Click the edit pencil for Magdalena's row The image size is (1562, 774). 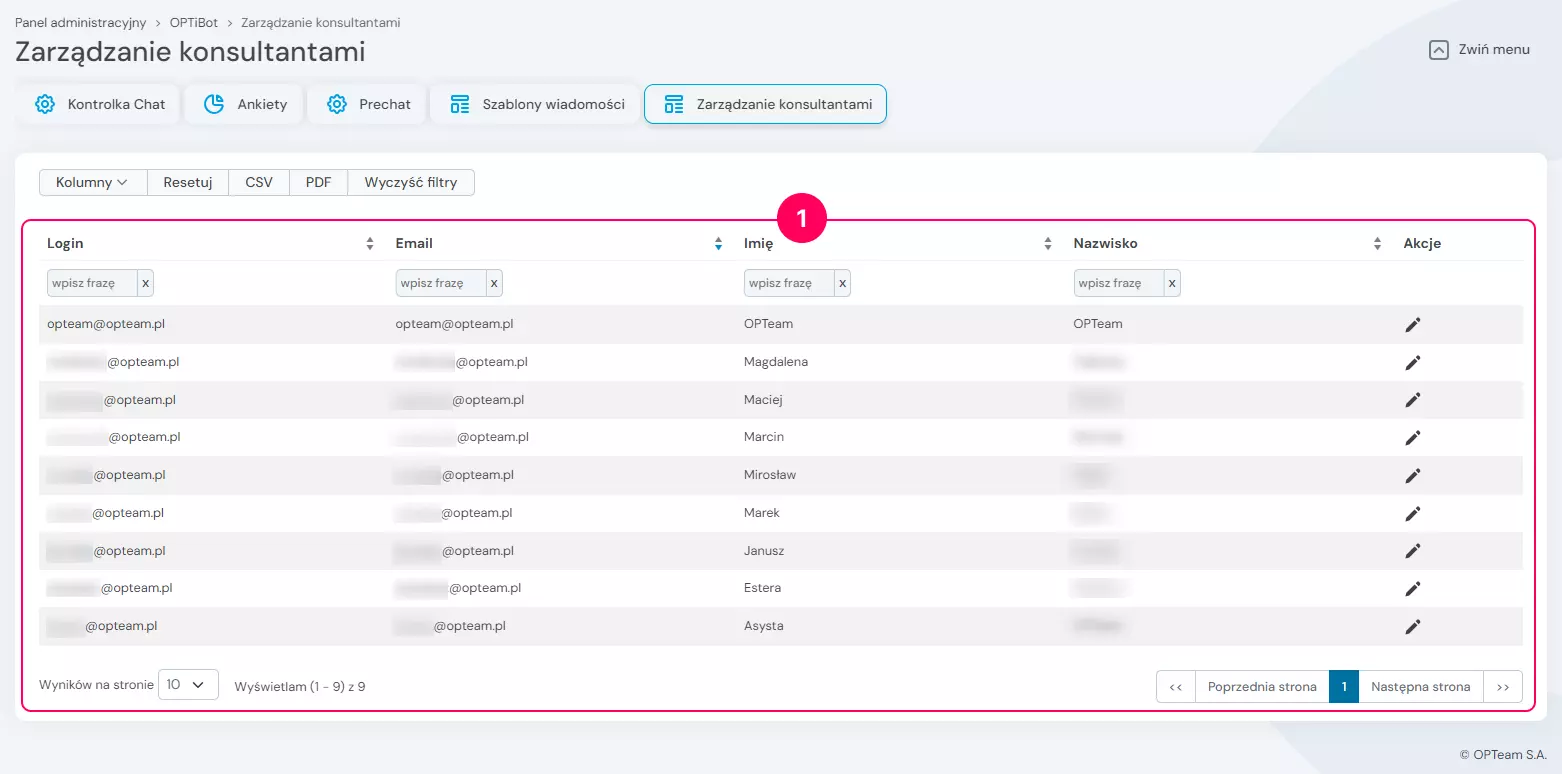[x=1412, y=362]
